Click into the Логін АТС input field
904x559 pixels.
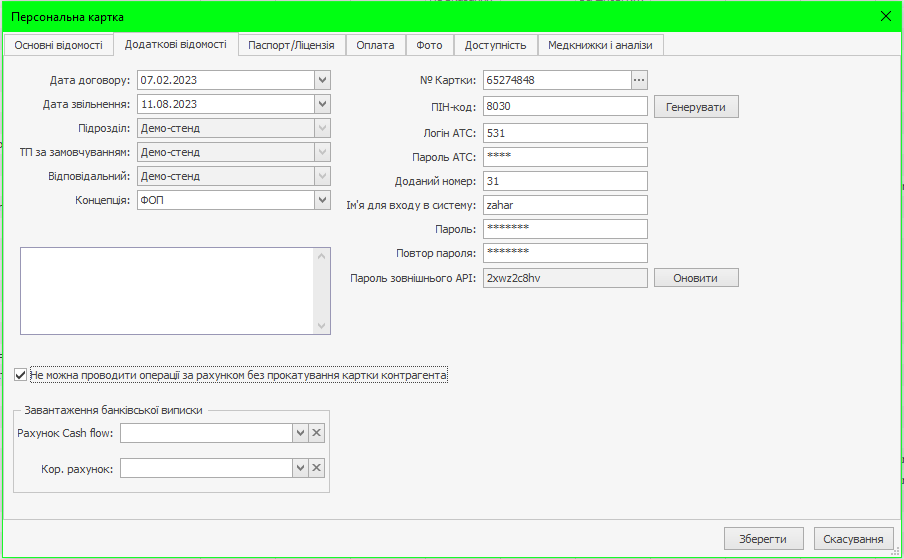pos(565,133)
